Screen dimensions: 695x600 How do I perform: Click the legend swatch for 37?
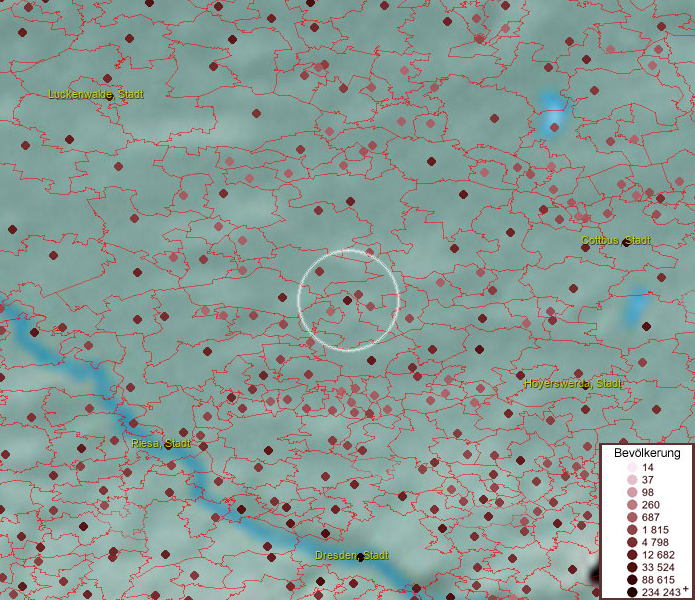[x=632, y=479]
